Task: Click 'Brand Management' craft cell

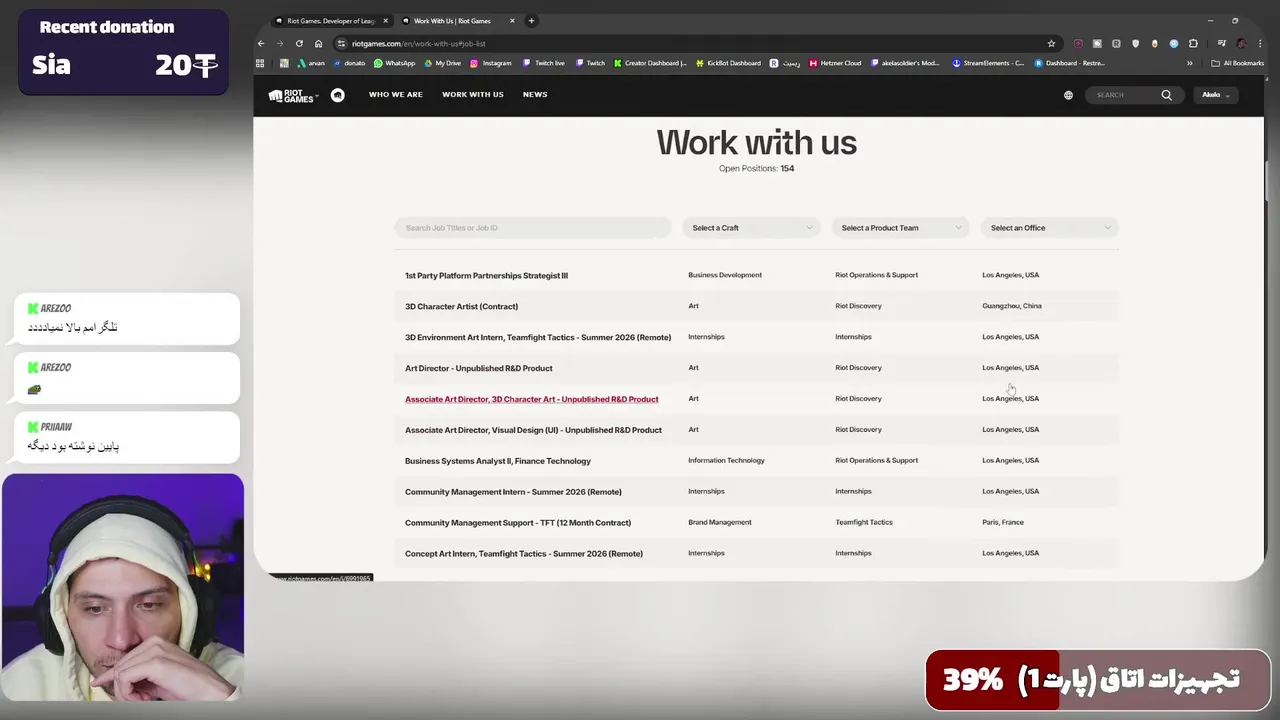Action: tap(719, 522)
